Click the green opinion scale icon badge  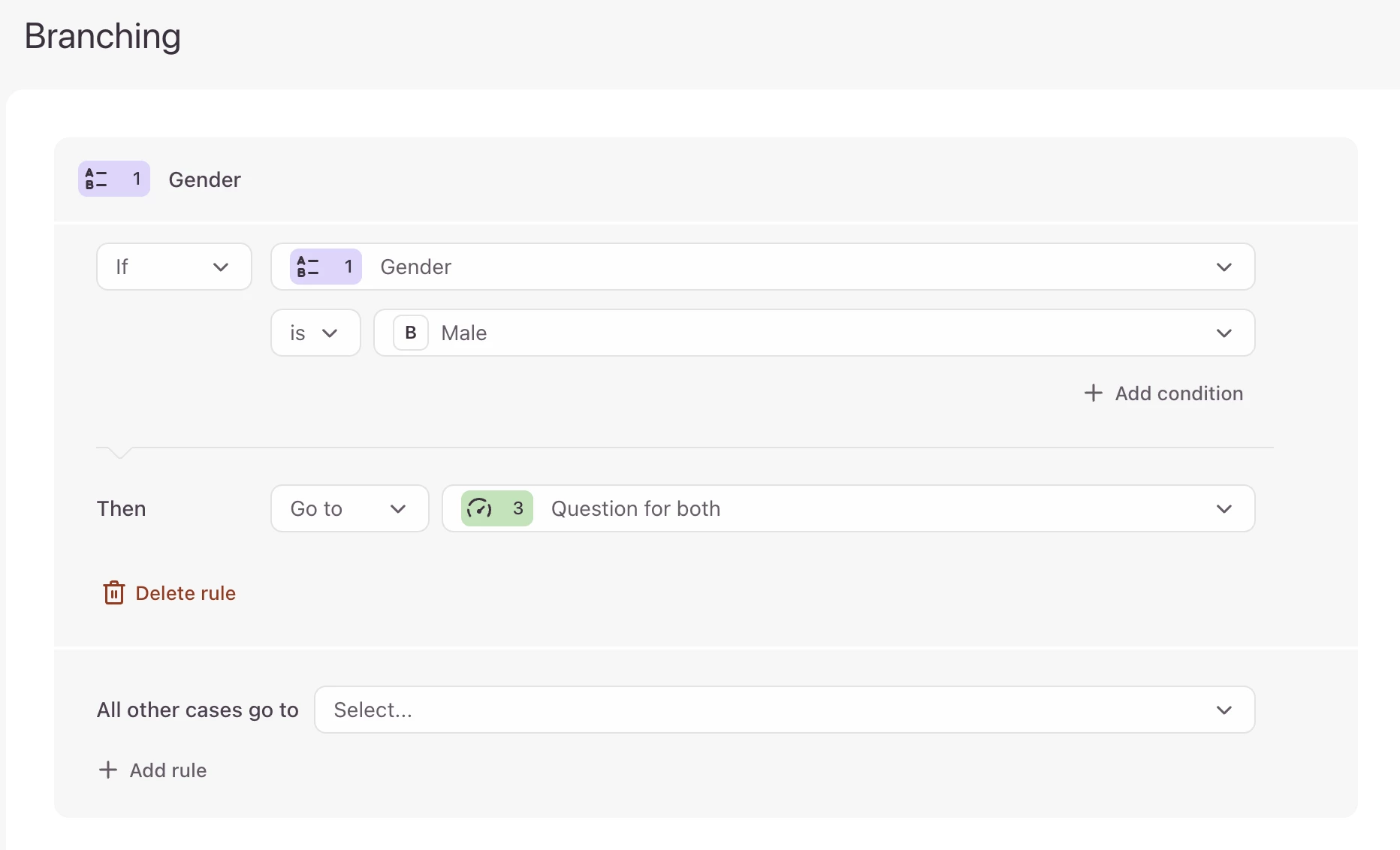pos(496,508)
